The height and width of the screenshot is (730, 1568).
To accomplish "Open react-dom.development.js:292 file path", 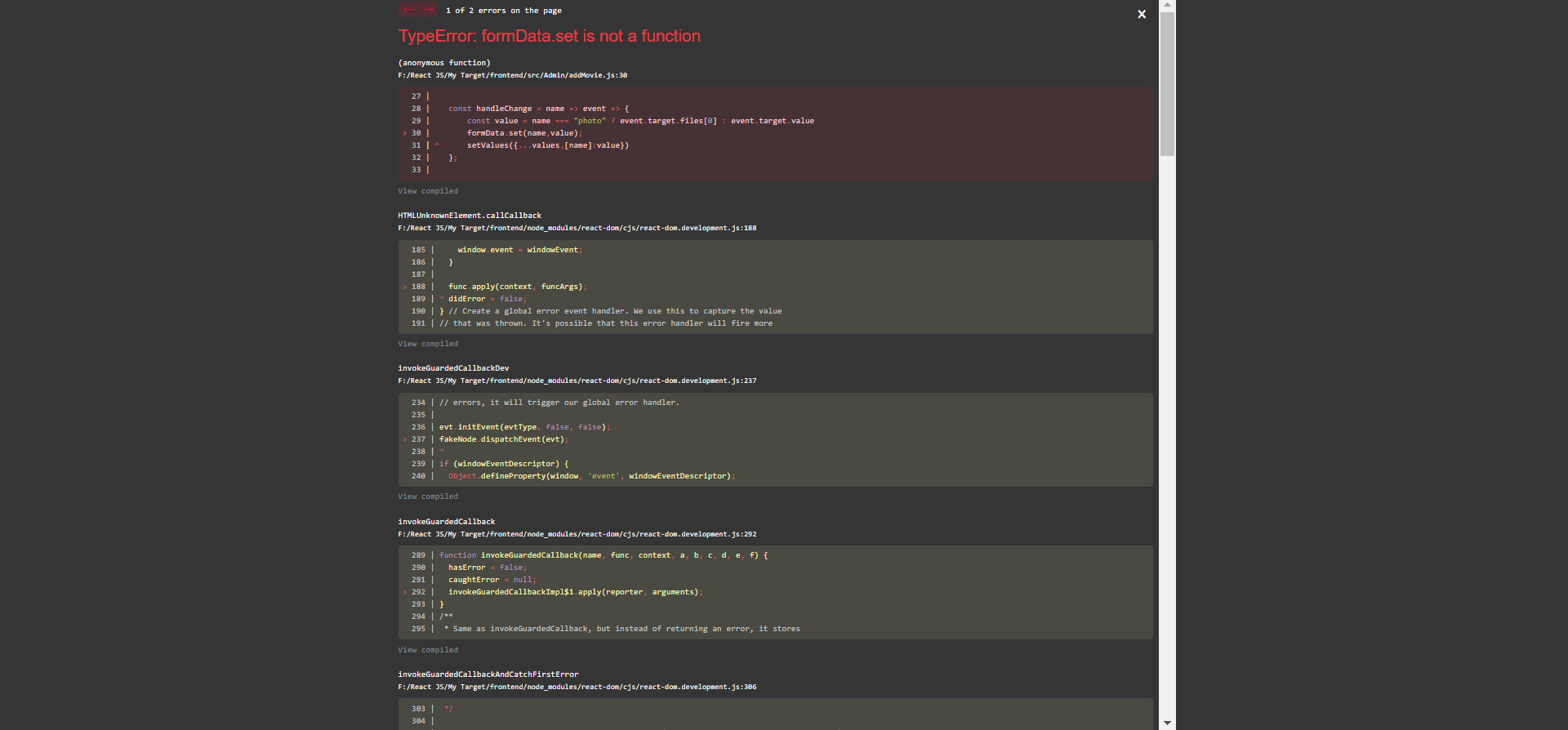I will click(577, 534).
